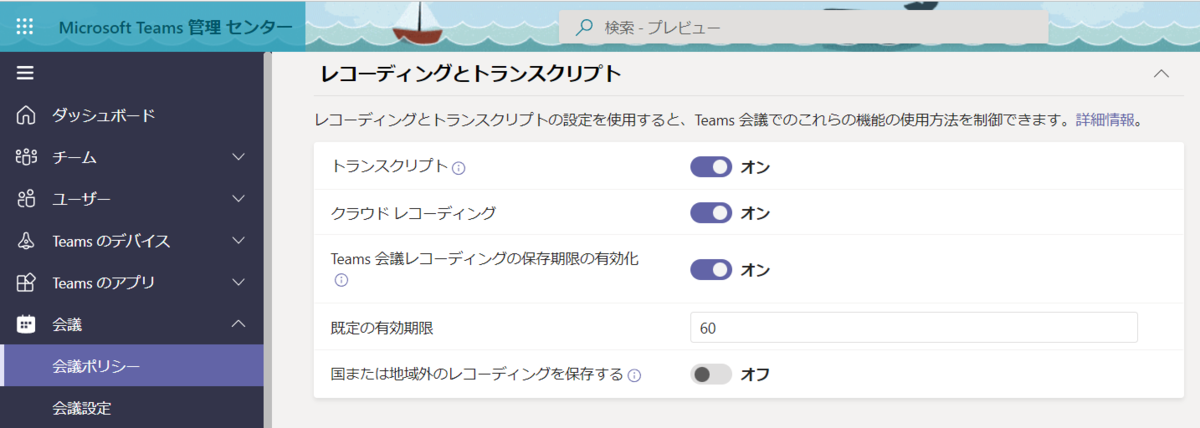
Task: Click the チーム people icon
Action: [26, 157]
